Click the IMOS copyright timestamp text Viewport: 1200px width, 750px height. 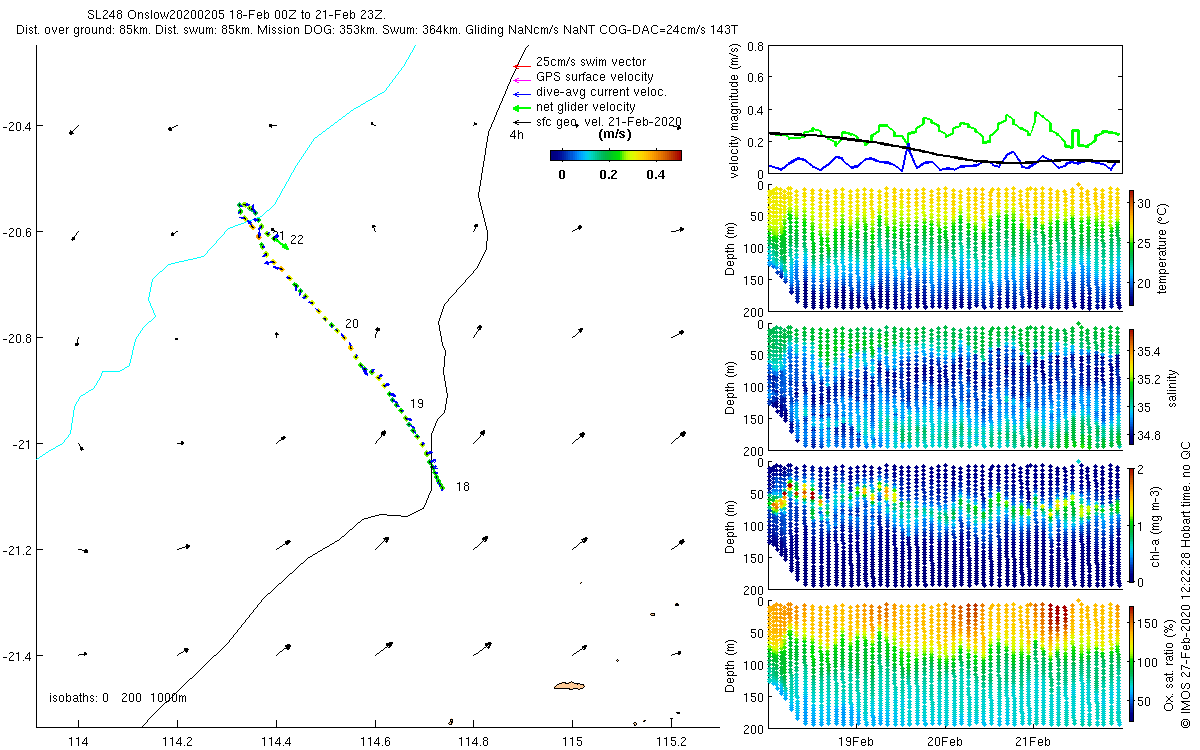[1185, 585]
